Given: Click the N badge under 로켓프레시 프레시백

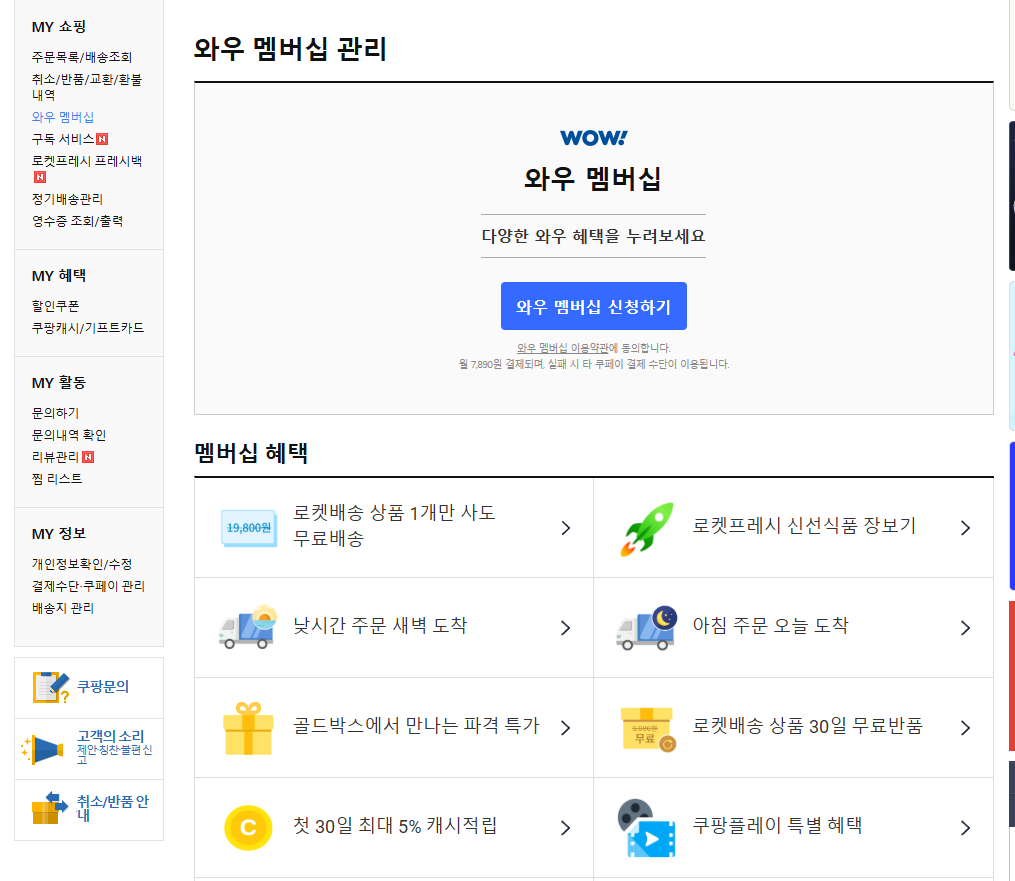Looking at the screenshot, I should pos(39,177).
